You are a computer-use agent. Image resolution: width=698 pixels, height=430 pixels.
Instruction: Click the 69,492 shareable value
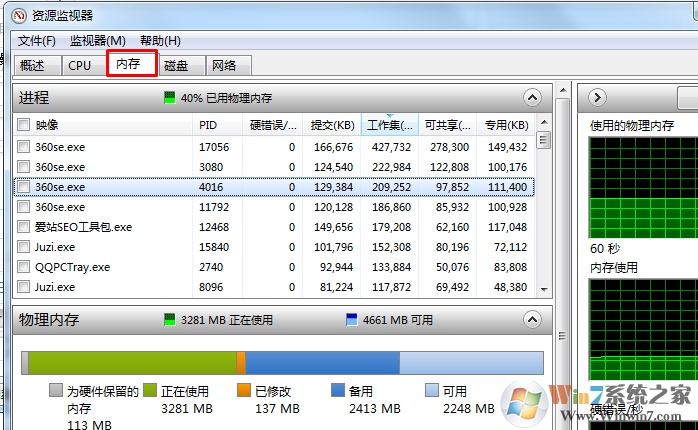coord(452,287)
